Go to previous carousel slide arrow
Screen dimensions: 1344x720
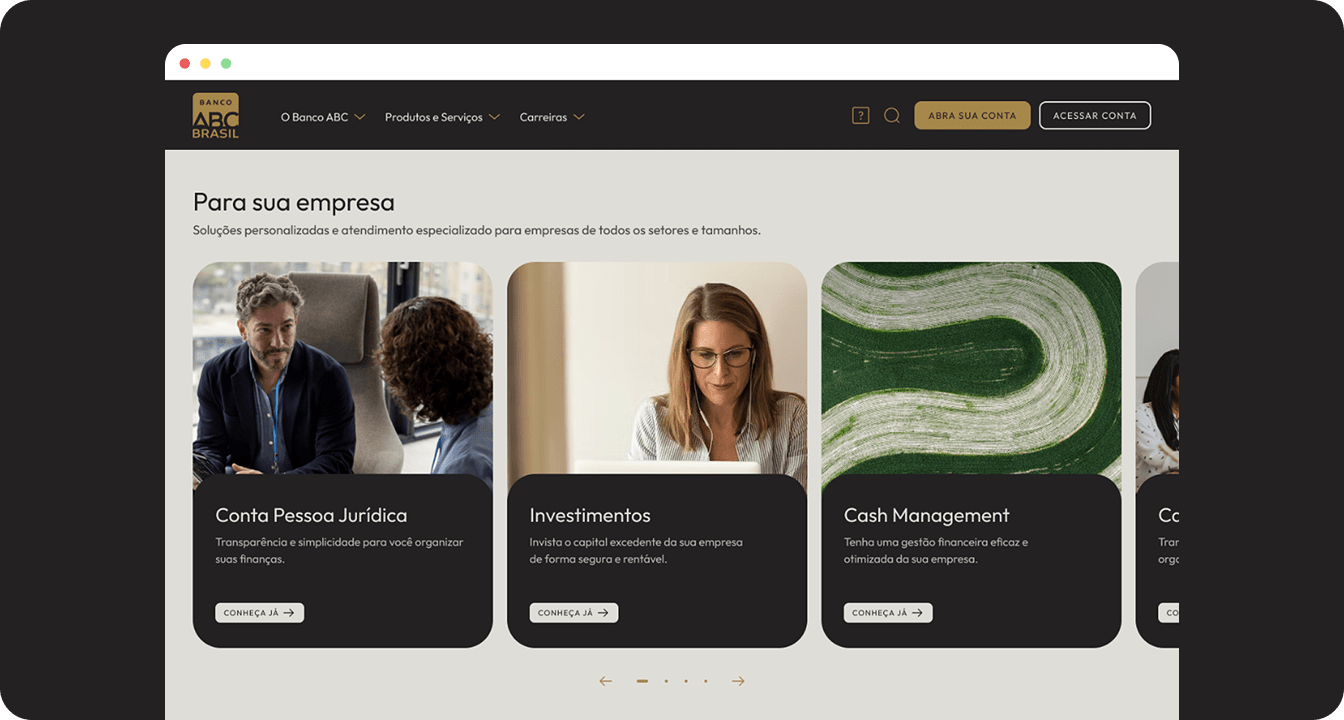[605, 681]
